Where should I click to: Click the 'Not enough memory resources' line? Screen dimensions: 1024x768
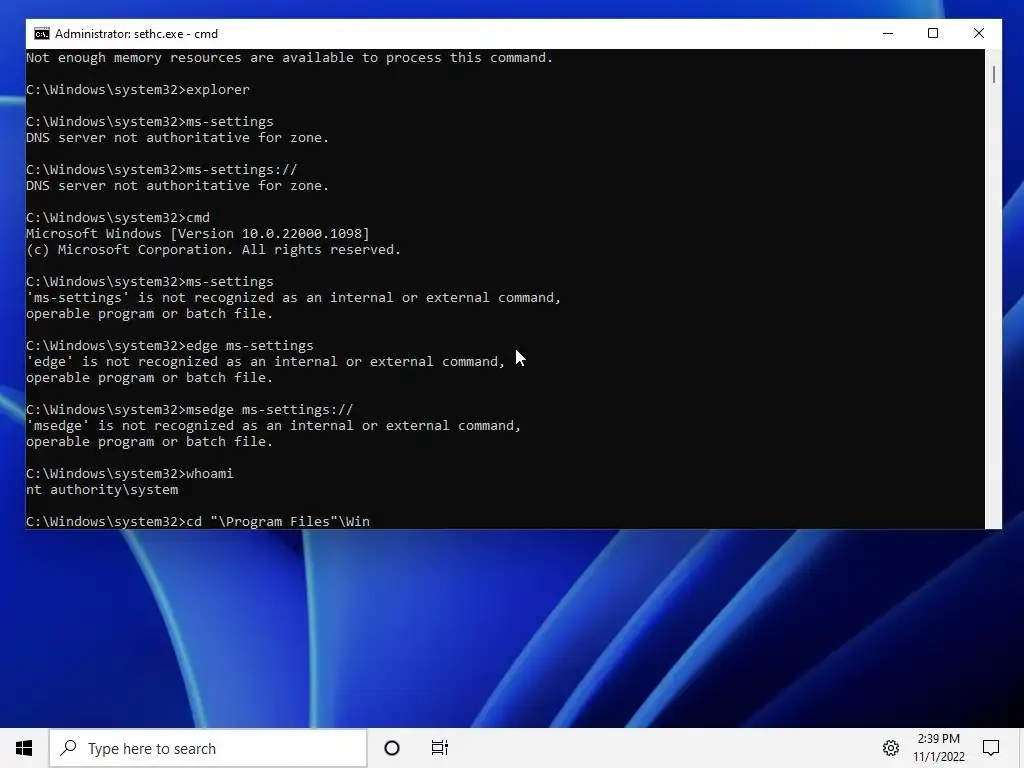coord(289,57)
